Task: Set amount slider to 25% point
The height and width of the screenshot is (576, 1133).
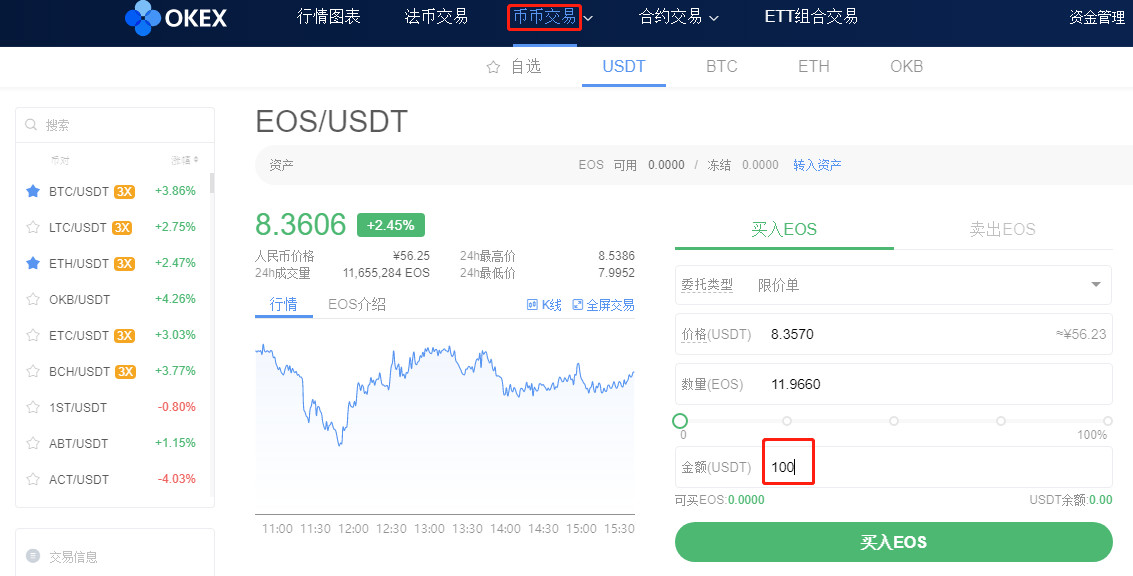Action: (787, 421)
